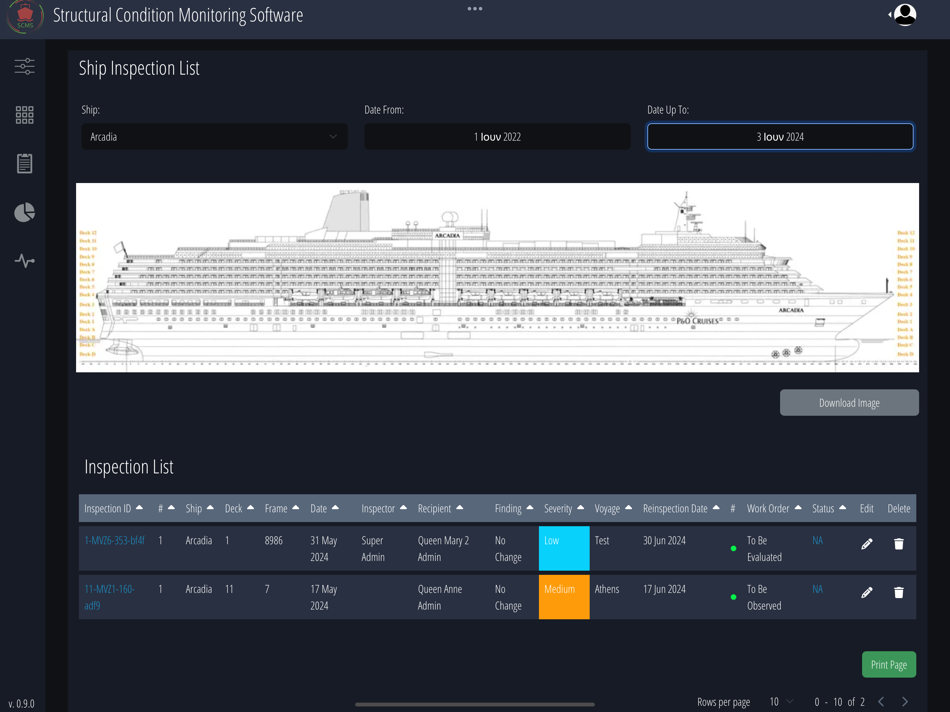Viewport: 950px width, 712px height.
Task: Click the SCMS logo in top bar
Action: (24, 16)
